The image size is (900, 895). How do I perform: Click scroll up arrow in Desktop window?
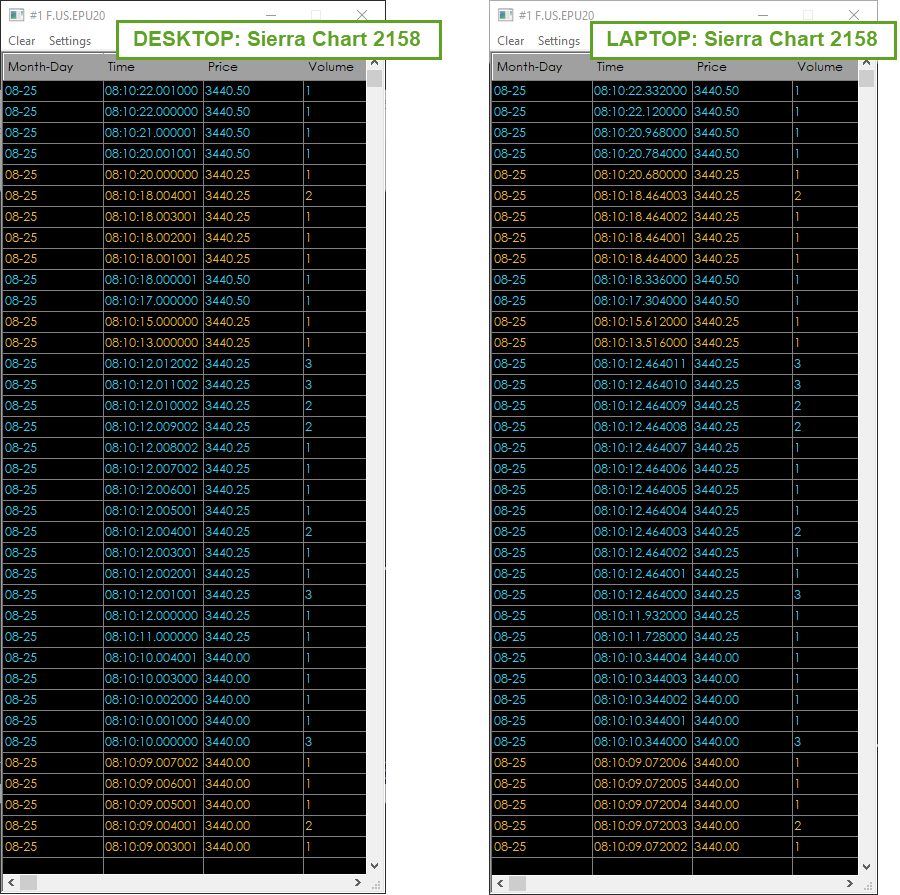(x=375, y=63)
